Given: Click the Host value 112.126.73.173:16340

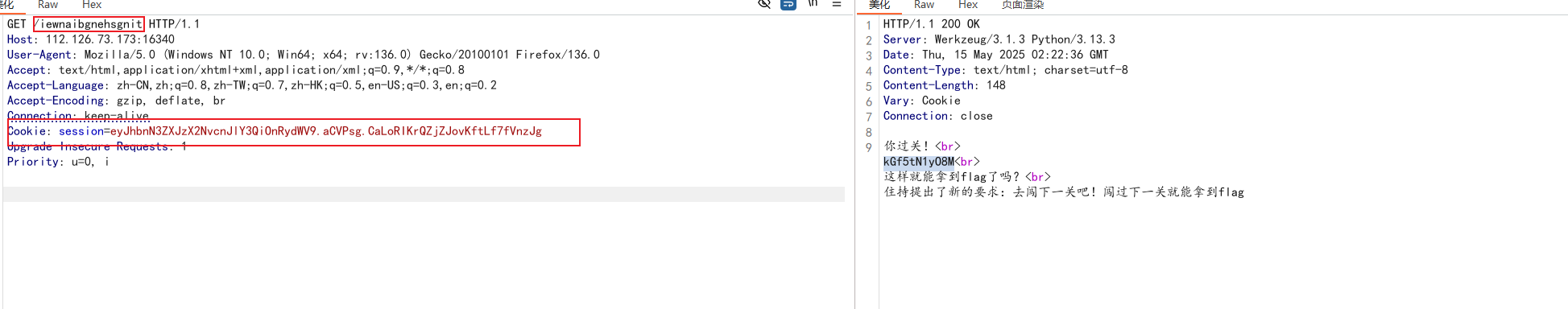Looking at the screenshot, I should point(110,39).
